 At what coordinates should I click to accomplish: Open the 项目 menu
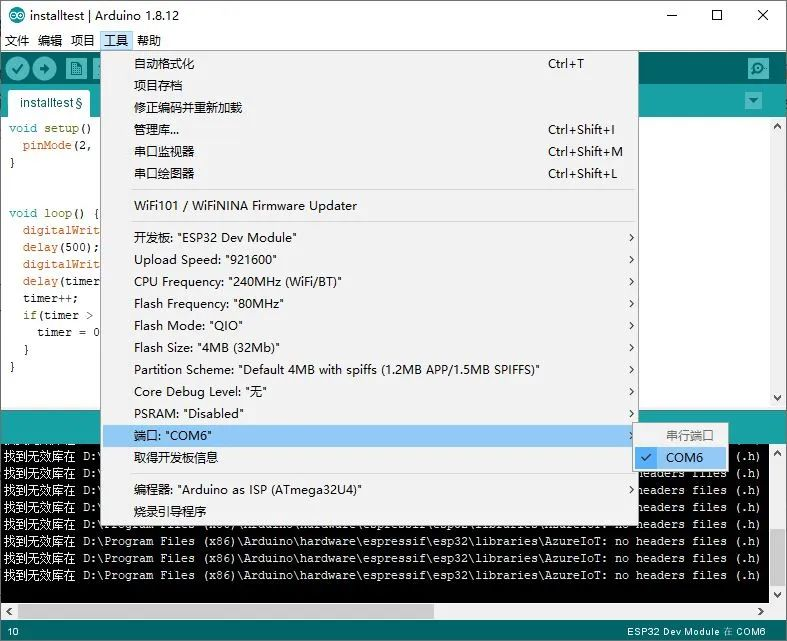point(82,40)
